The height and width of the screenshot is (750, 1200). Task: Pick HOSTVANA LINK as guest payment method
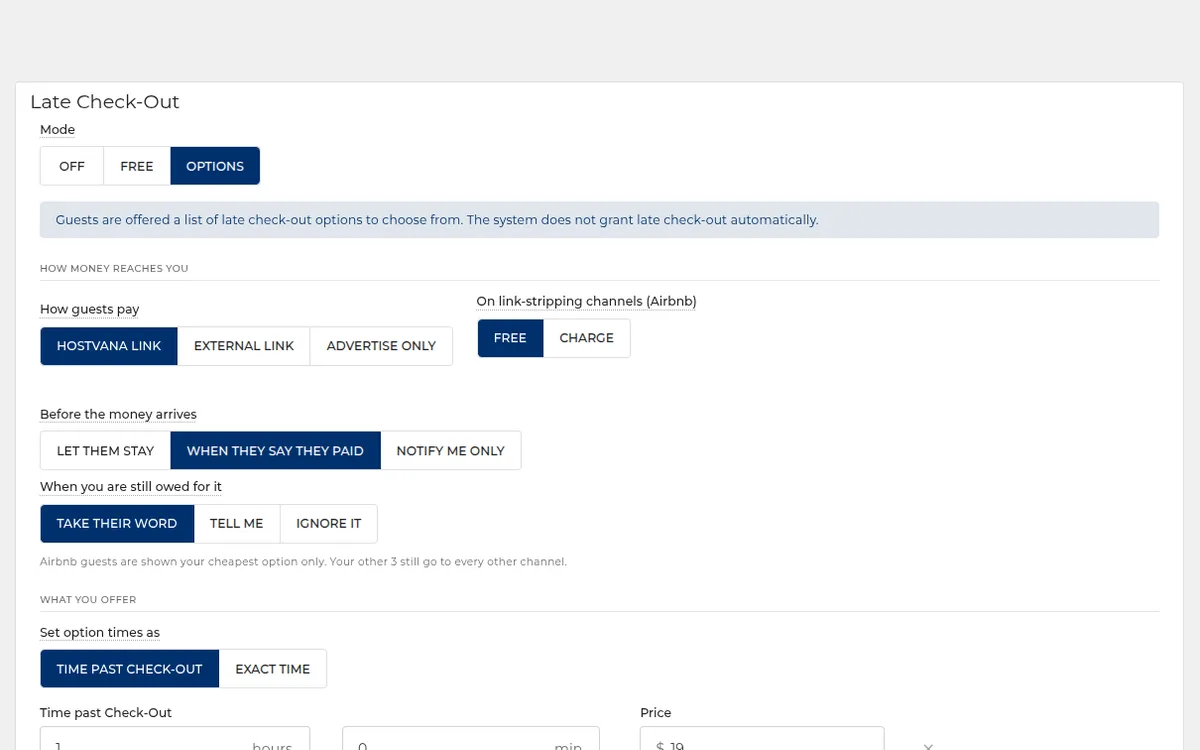109,346
